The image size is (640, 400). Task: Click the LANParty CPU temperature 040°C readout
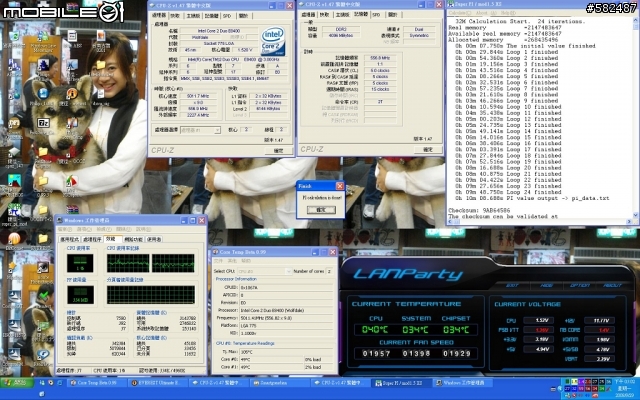tap(375, 329)
